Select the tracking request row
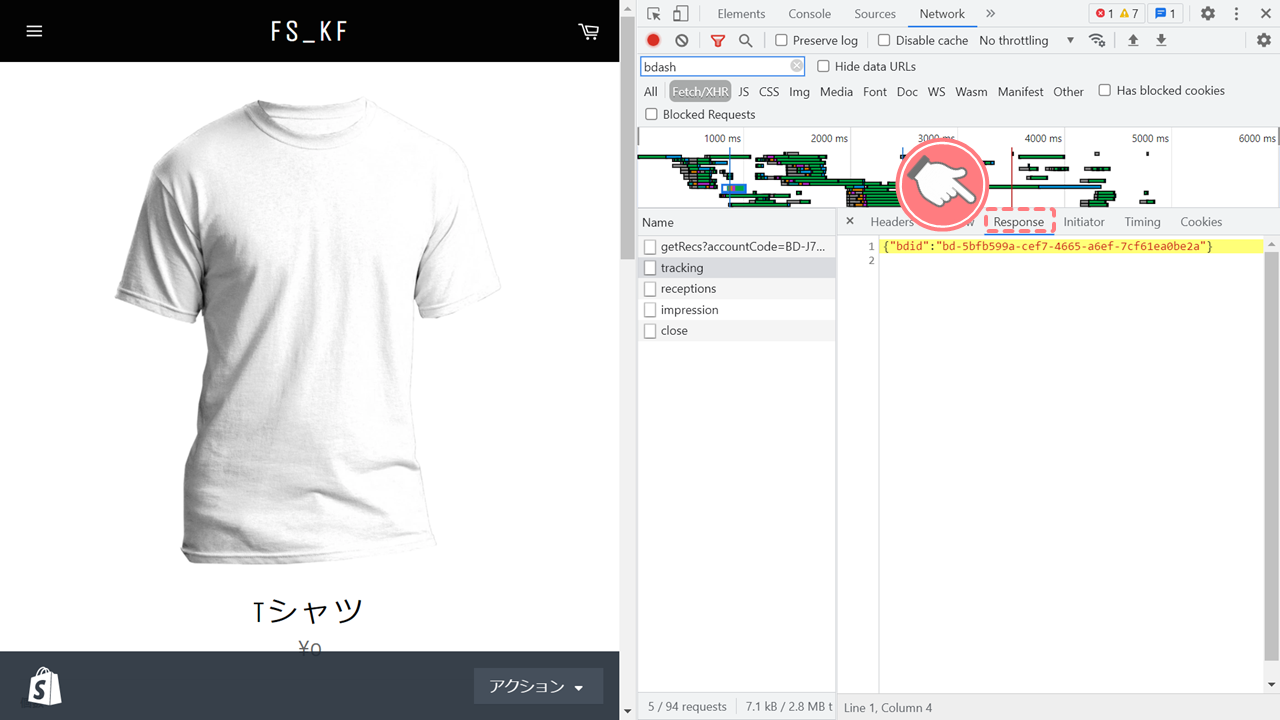 tap(736, 268)
